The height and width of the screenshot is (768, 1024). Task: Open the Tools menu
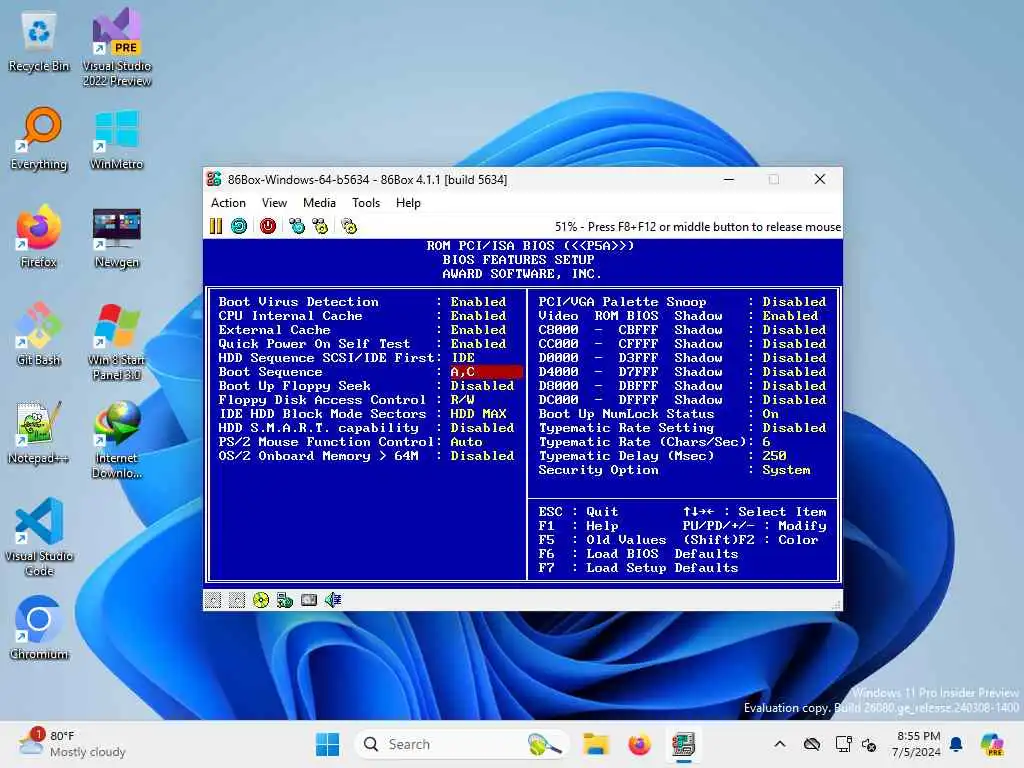tap(366, 203)
